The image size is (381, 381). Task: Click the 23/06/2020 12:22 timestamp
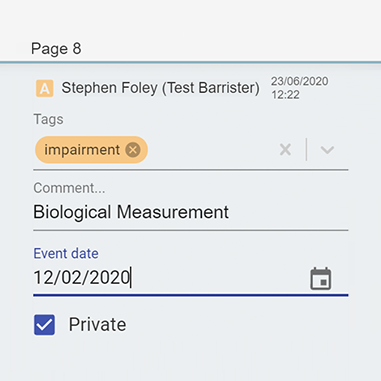tap(299, 88)
